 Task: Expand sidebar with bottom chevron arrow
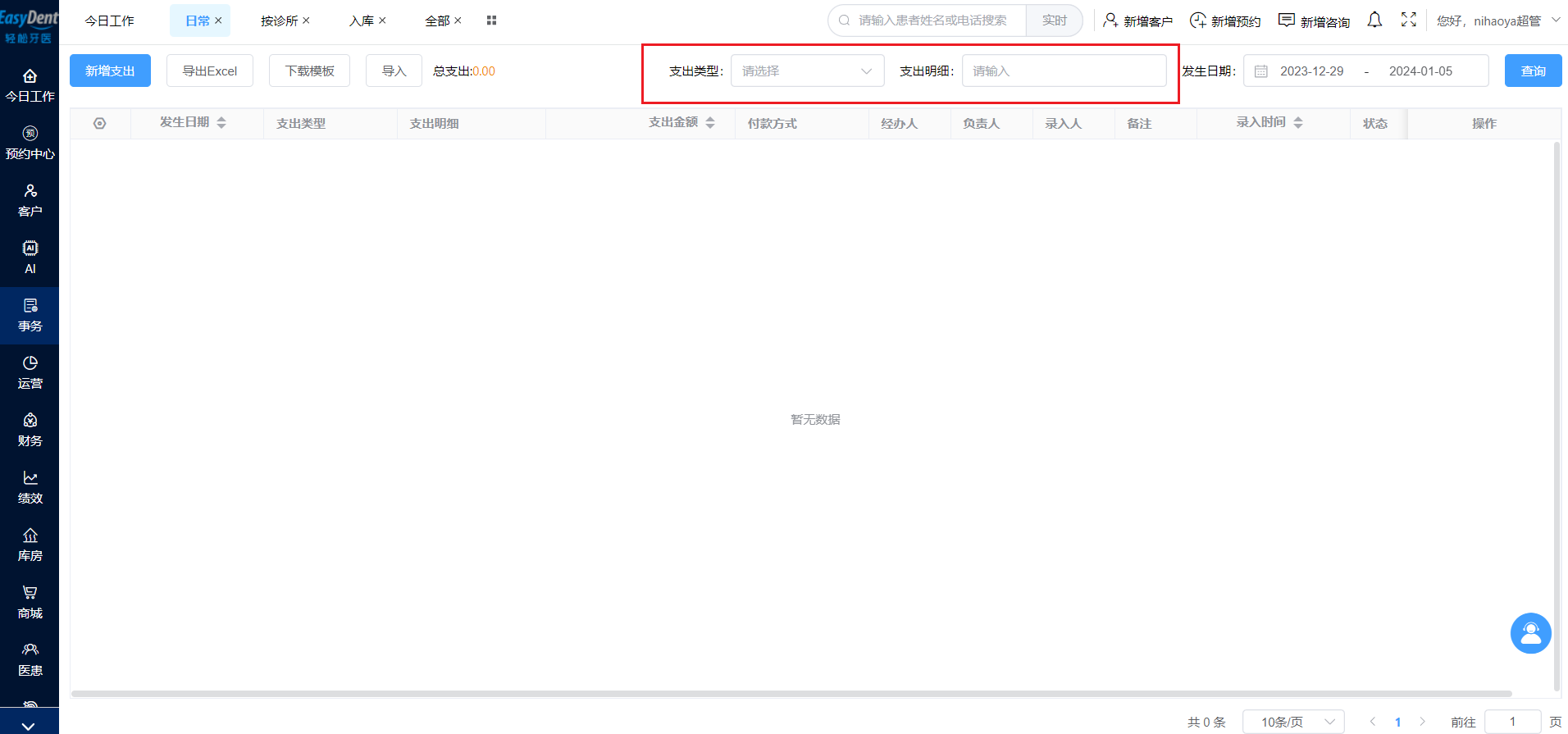coord(29,726)
